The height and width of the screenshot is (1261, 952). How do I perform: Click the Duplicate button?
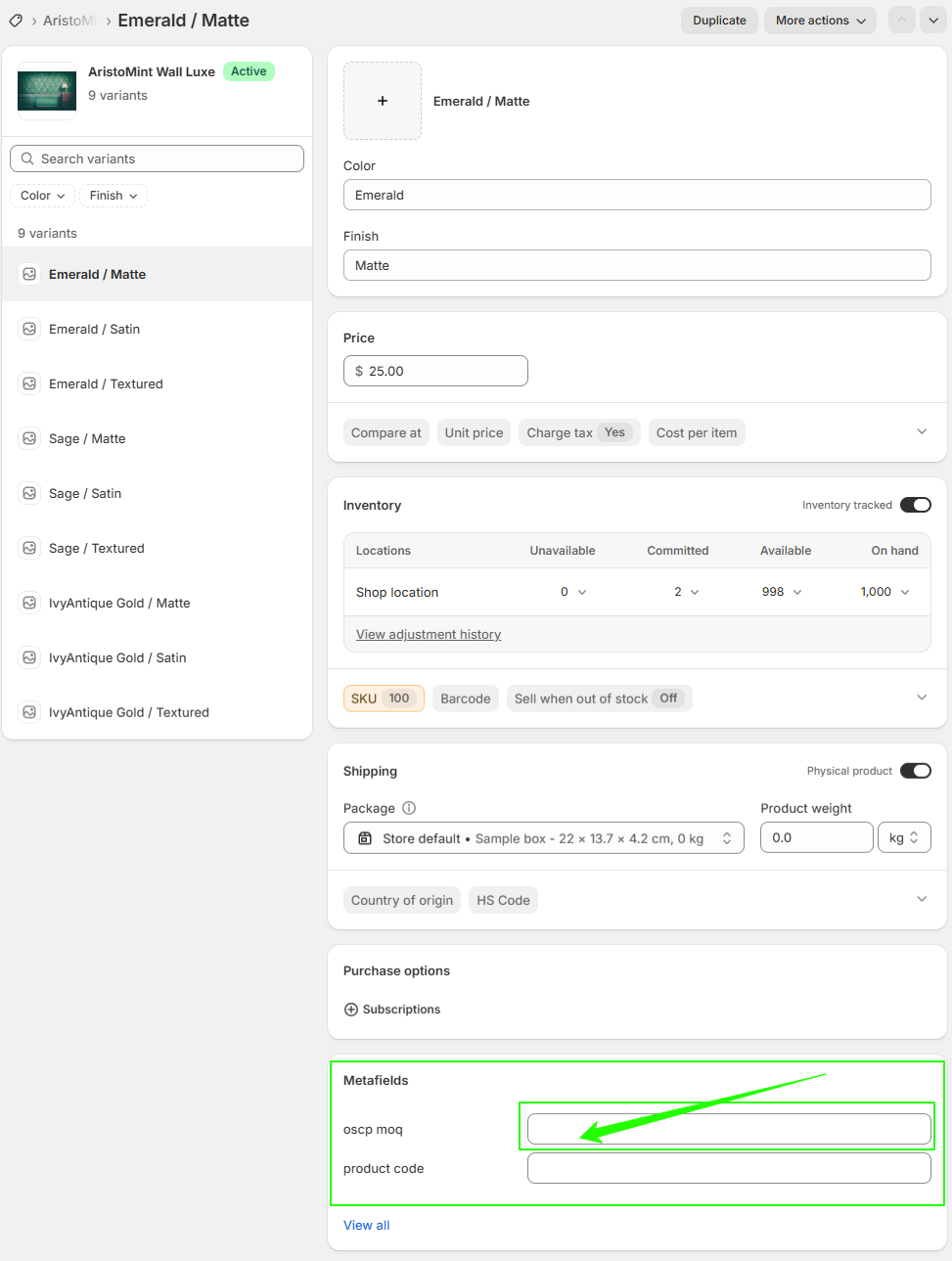(719, 20)
